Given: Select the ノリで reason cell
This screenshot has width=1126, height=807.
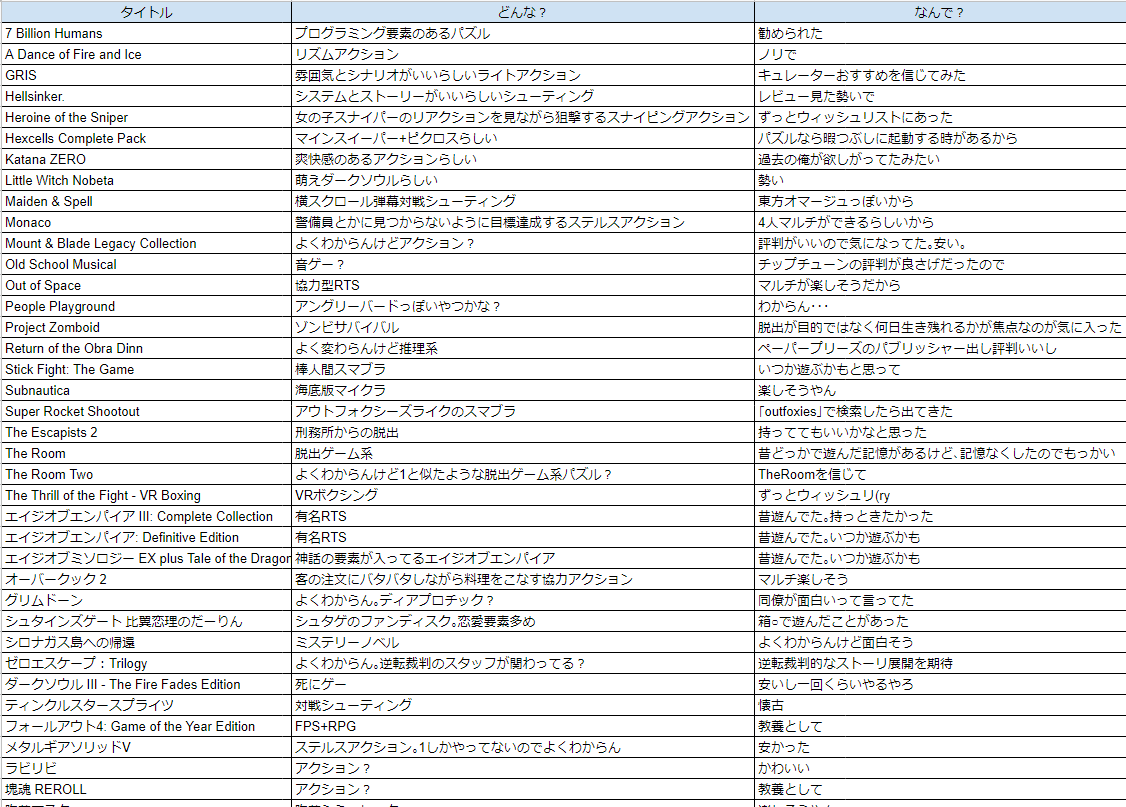Looking at the screenshot, I should click(x=940, y=54).
